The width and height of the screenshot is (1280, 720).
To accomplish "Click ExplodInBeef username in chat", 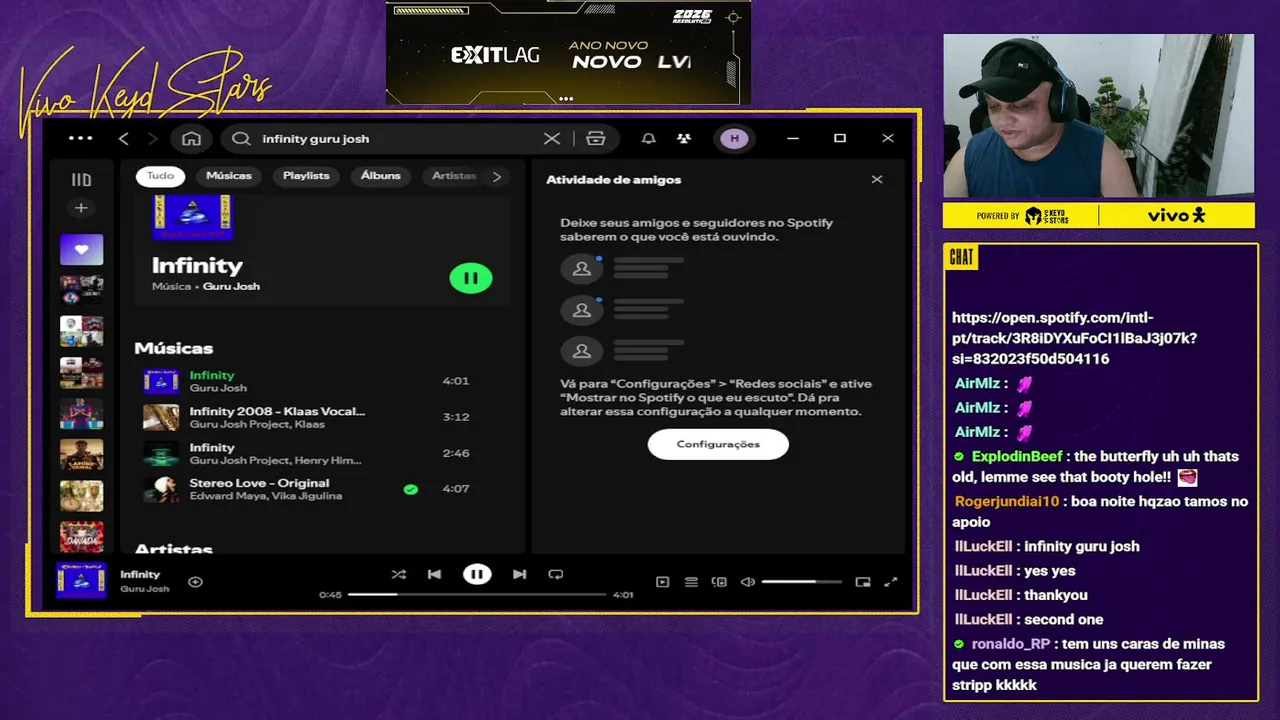I will [1017, 456].
